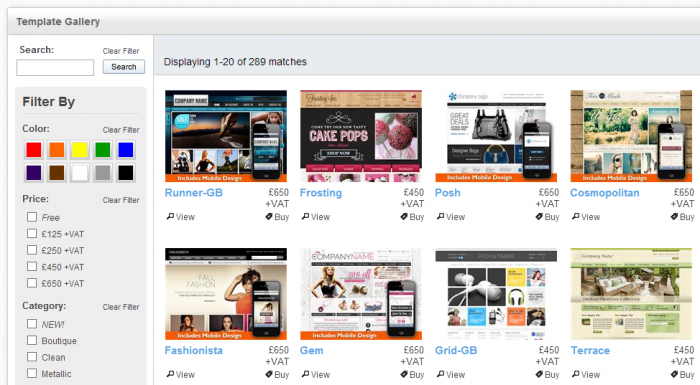
Task: Click the tag Buy icon under Cosmopolitan
Action: tap(674, 217)
